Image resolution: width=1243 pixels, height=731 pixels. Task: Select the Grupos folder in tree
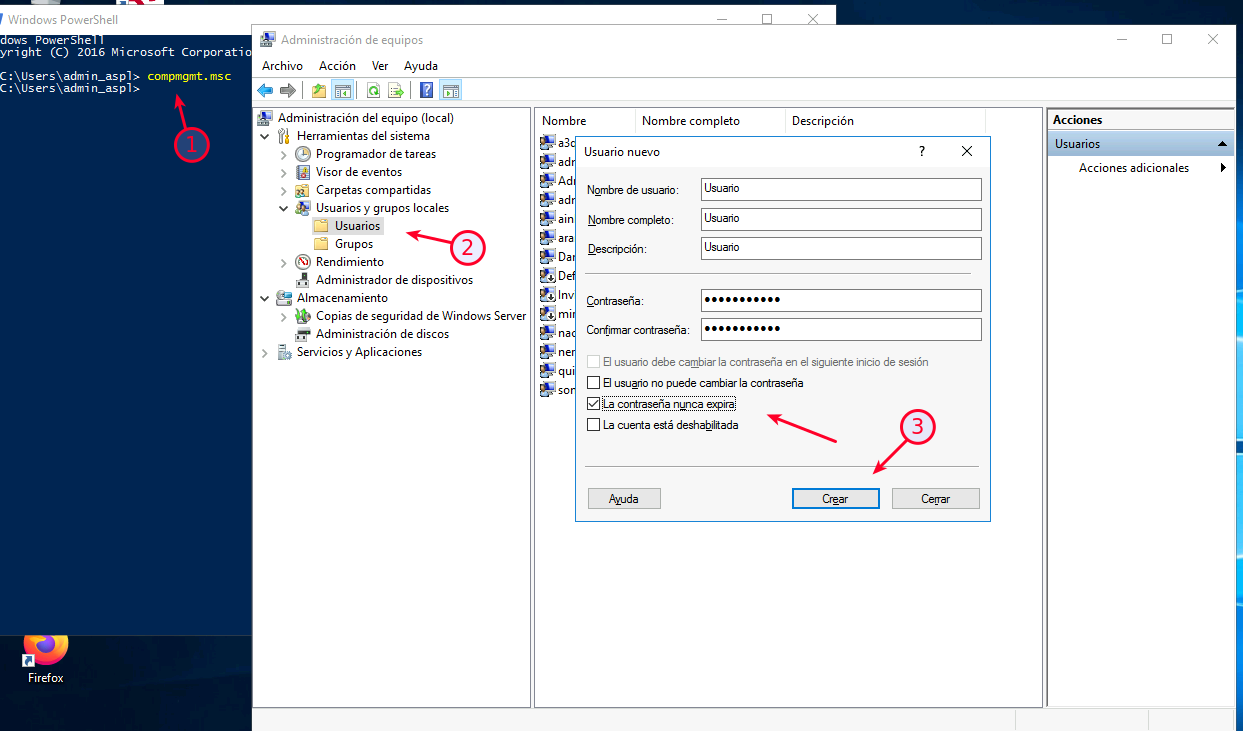pyautogui.click(x=353, y=244)
